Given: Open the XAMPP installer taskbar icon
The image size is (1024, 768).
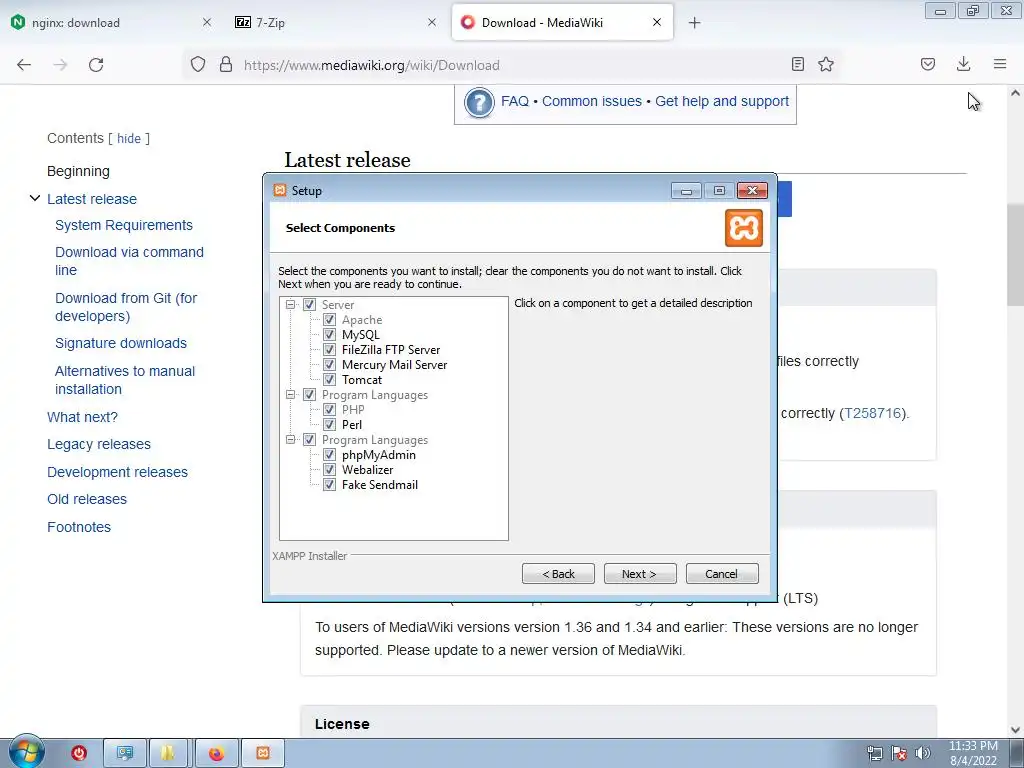Looking at the screenshot, I should coord(263,753).
